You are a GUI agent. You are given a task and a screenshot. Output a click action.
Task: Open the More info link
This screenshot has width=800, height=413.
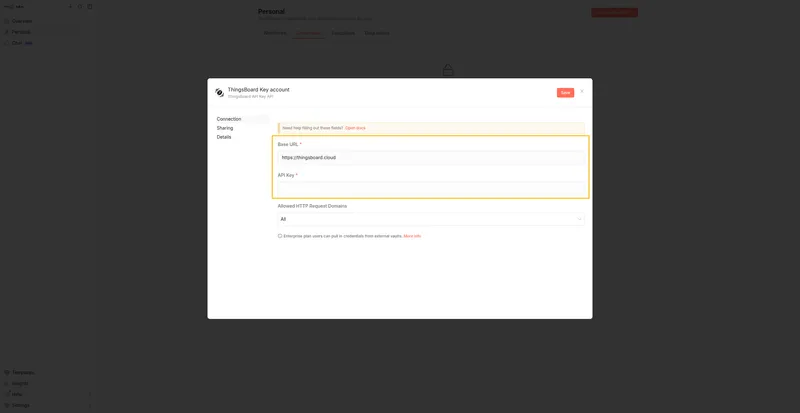(x=412, y=236)
